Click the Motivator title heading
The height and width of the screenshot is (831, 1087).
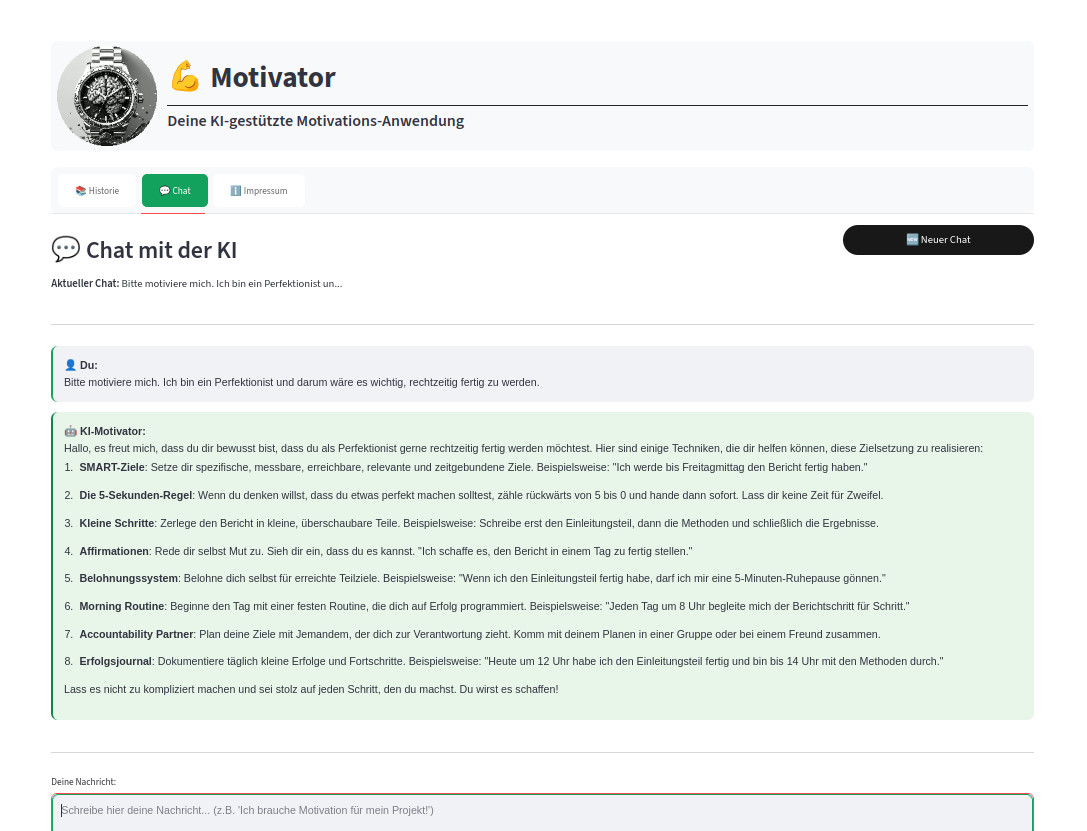coord(272,77)
